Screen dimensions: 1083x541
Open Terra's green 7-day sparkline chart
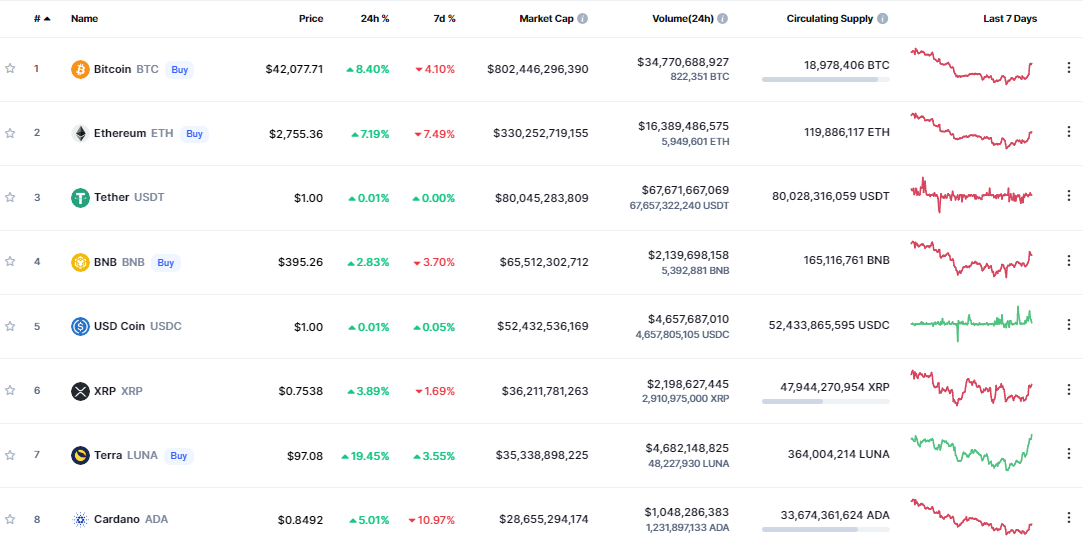tap(971, 452)
